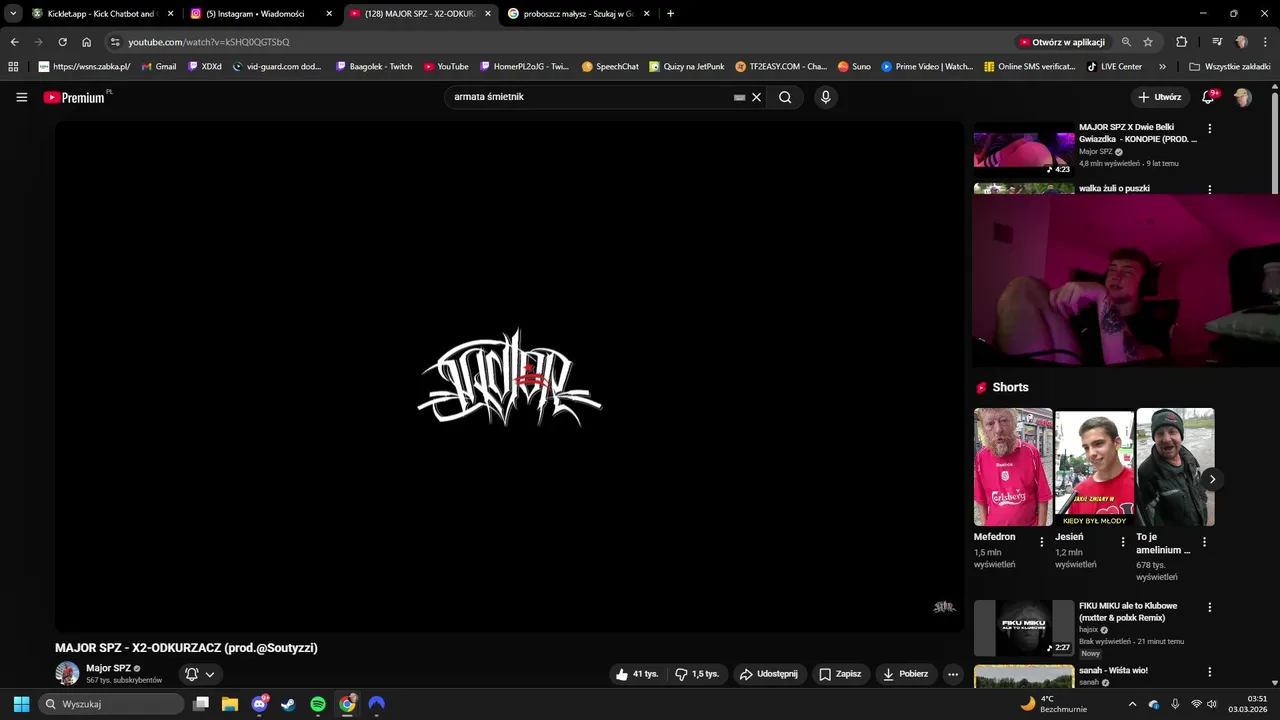Viewport: 1280px width, 720px height.
Task: Click Otwórz w aplikacji button
Action: 1062,42
